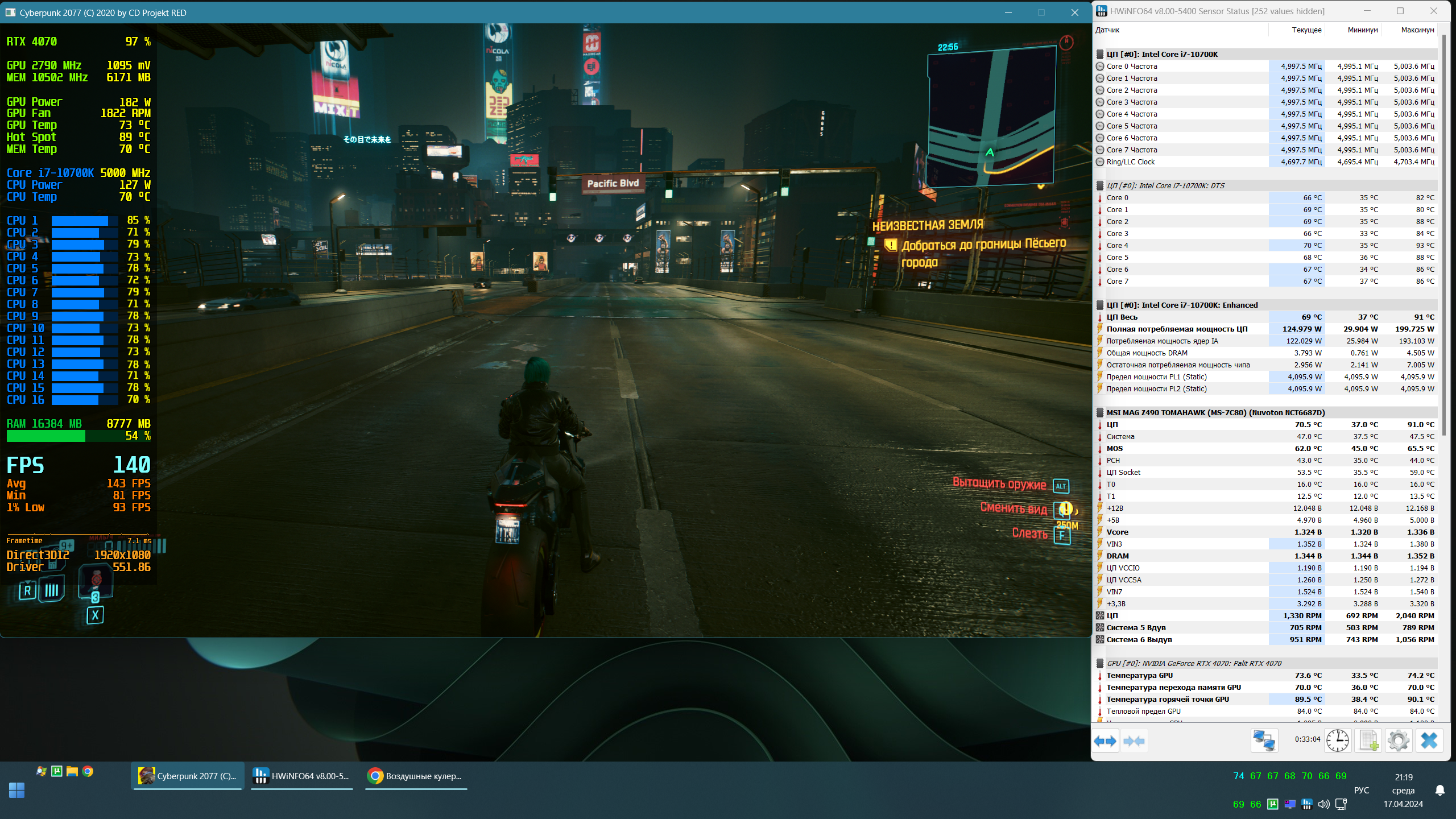
Task: Switch to HWiNFO64 taskbar button
Action: 302,776
